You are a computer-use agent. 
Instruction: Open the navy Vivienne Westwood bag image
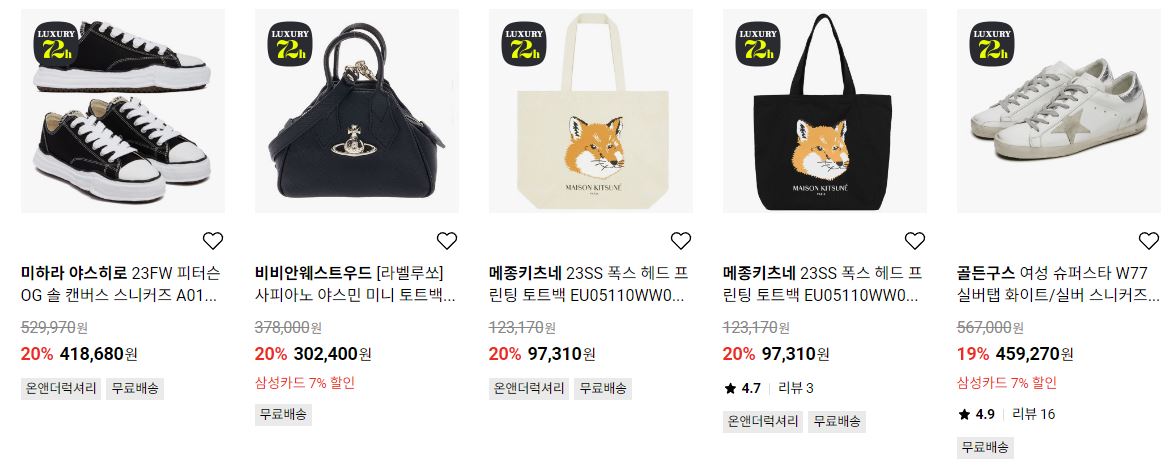357,111
